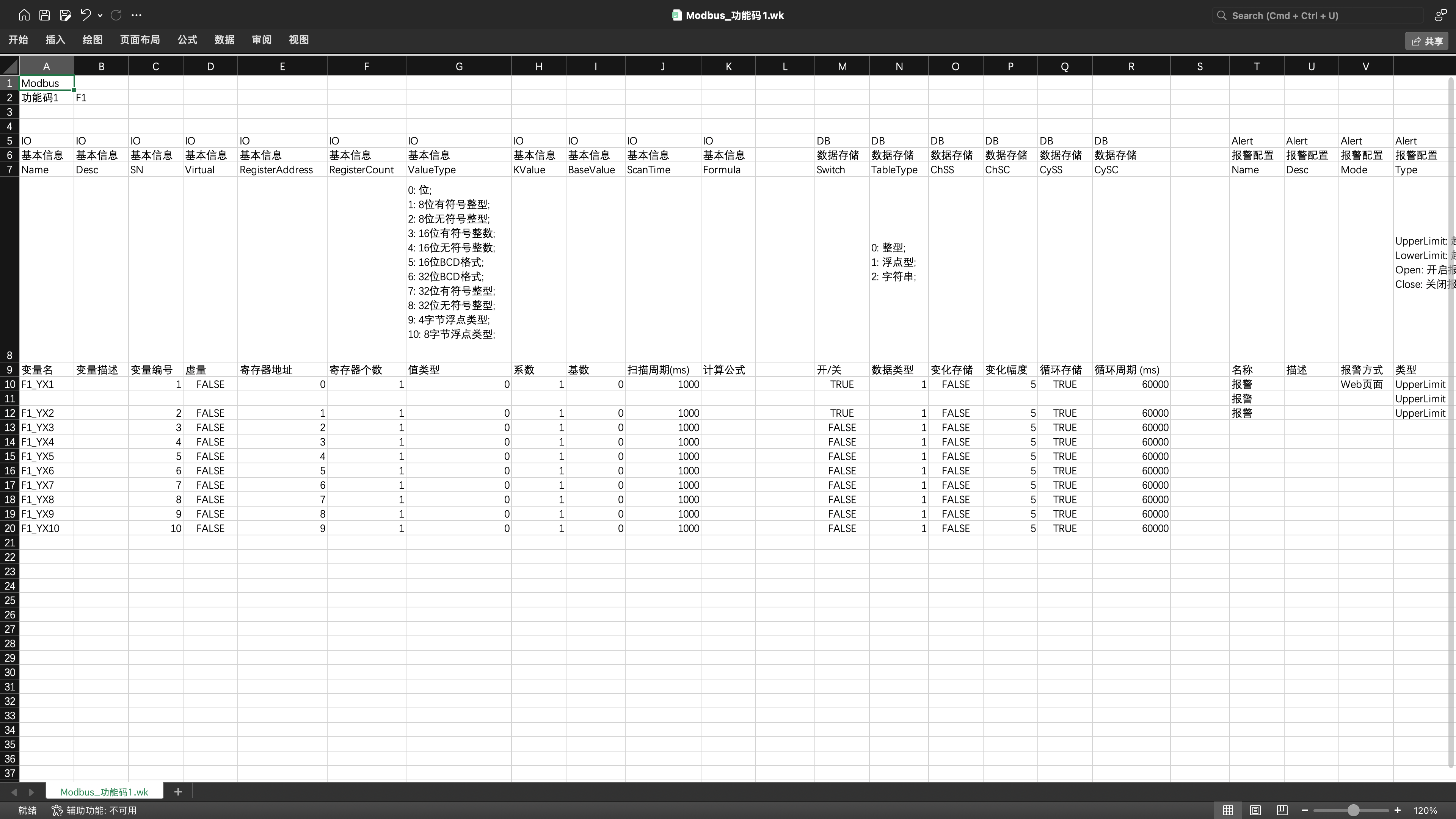
Task: Click the zoom out minus button
Action: [x=1305, y=810]
